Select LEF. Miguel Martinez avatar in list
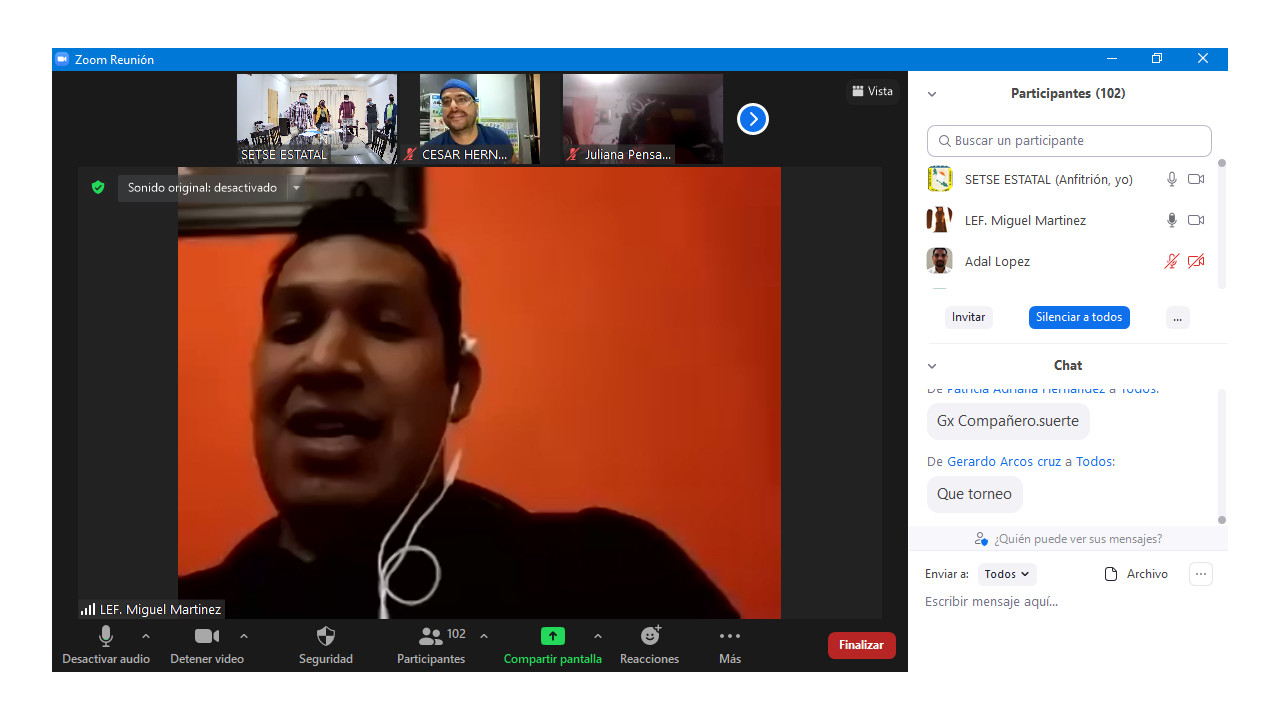Viewport: 1280px width, 720px height. coord(939,220)
